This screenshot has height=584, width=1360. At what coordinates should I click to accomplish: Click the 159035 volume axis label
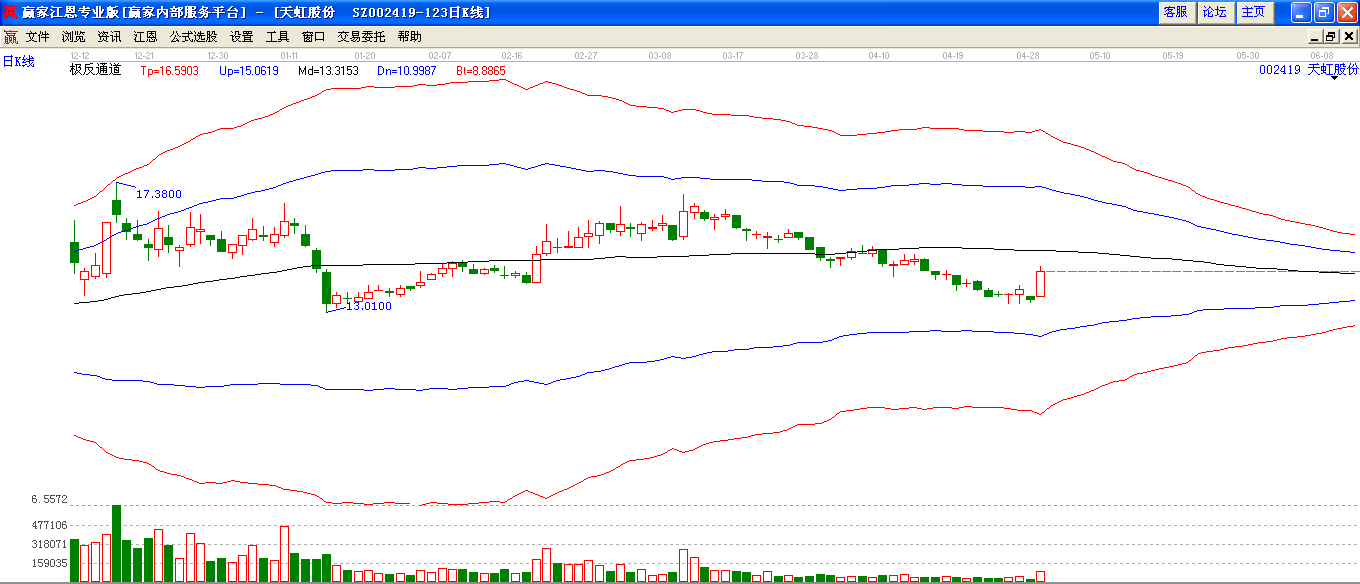click(49, 563)
